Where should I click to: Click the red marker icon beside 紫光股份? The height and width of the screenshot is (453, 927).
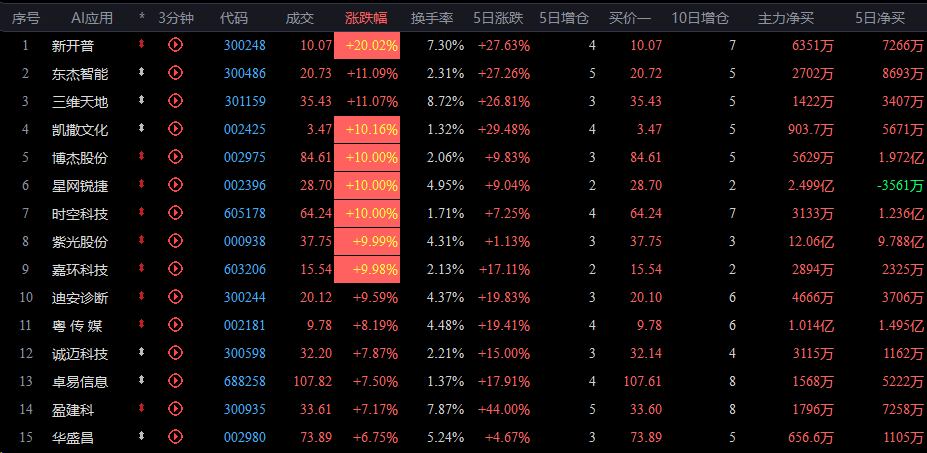(x=141, y=240)
